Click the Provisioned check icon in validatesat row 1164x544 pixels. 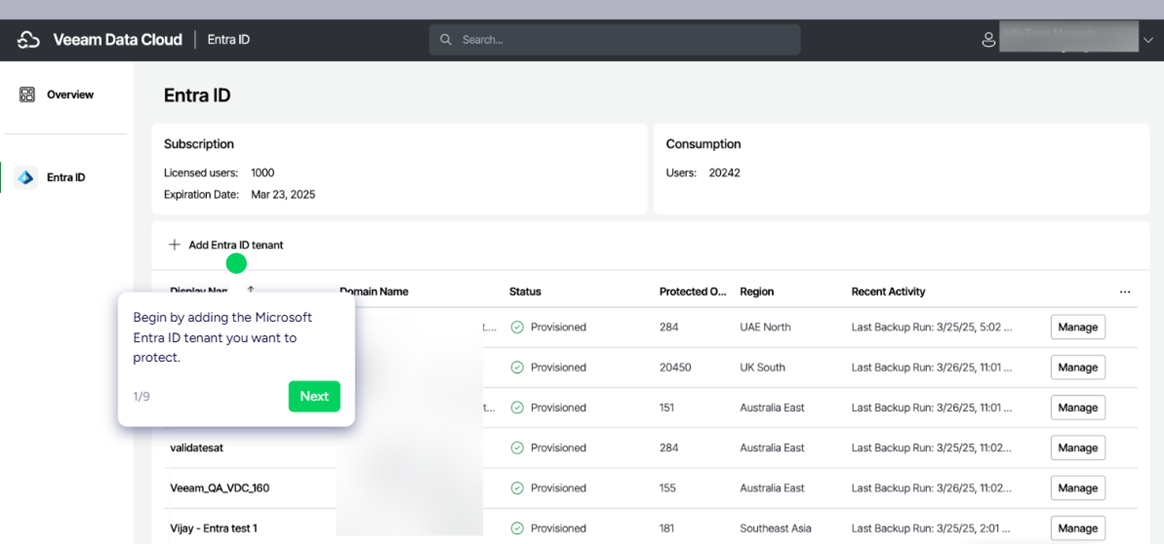click(x=517, y=448)
